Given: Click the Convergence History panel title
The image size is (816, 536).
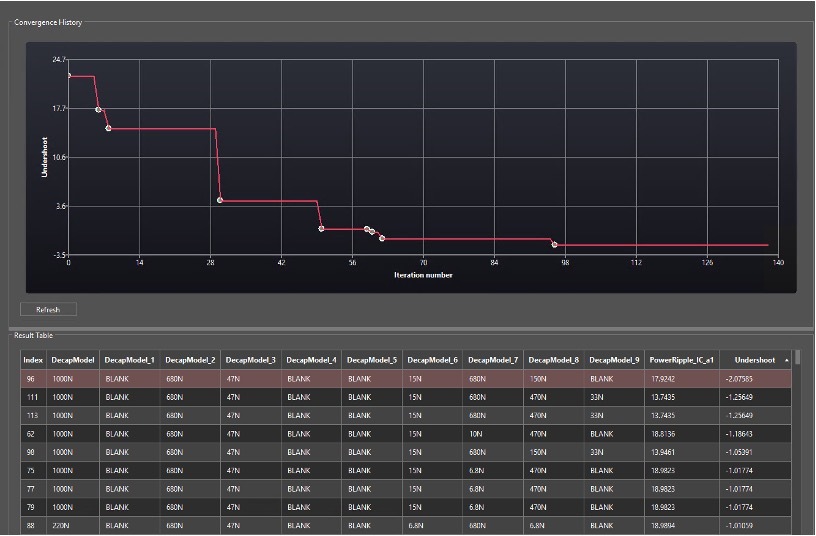Looking at the screenshot, I should [x=48, y=22].
